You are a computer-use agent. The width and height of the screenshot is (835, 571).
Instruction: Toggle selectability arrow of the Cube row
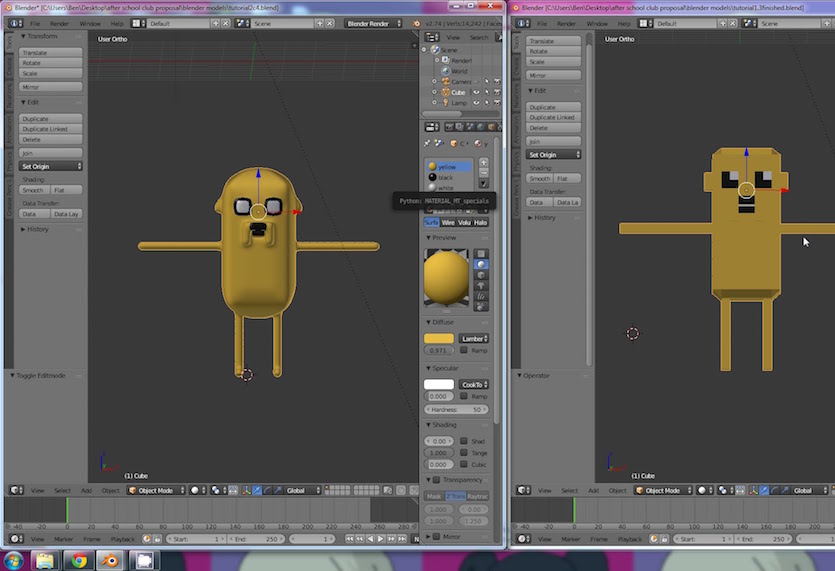[x=487, y=92]
